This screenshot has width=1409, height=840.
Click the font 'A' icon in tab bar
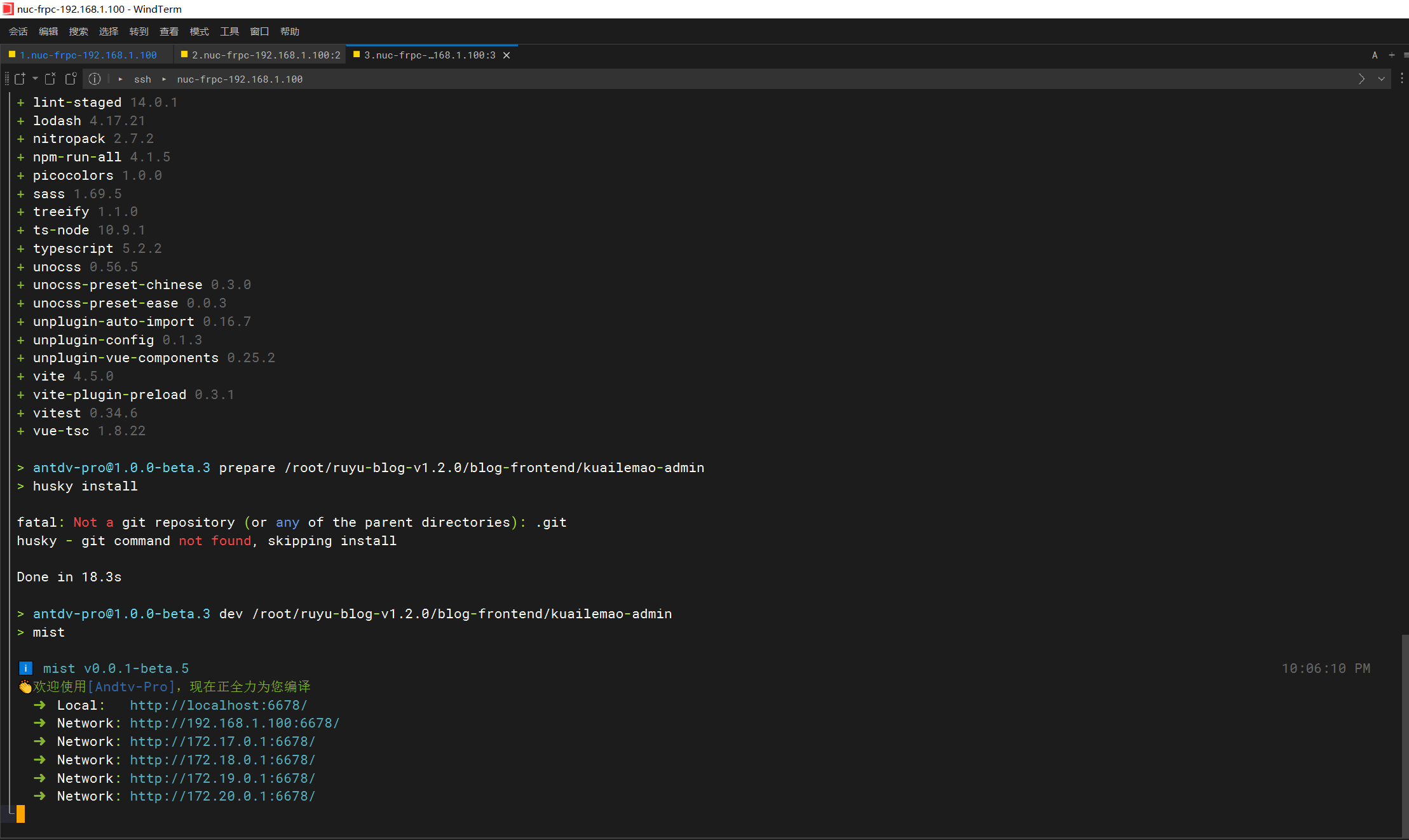coord(1375,55)
